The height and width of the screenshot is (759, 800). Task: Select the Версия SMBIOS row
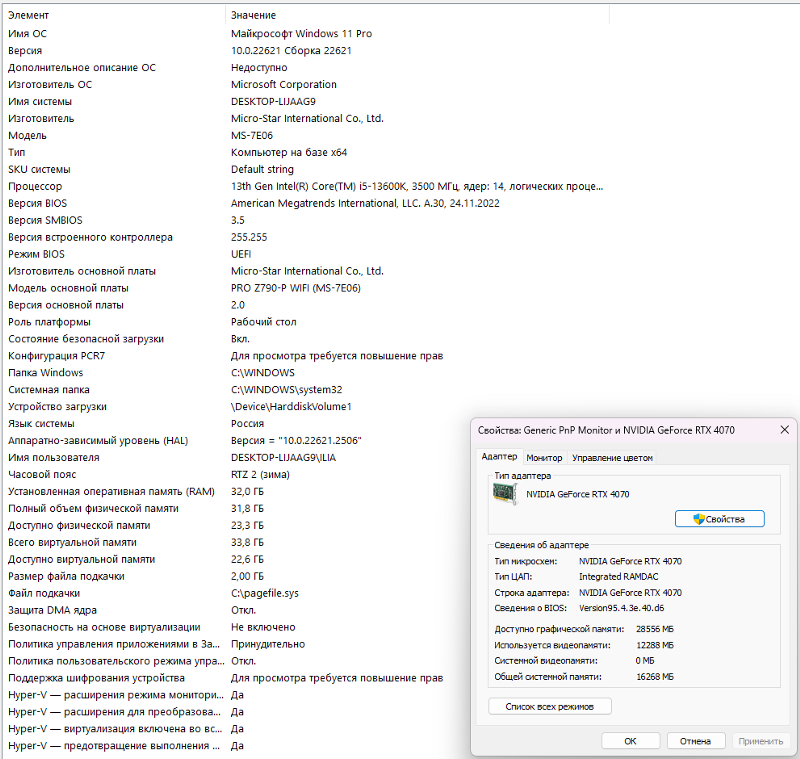pos(306,220)
